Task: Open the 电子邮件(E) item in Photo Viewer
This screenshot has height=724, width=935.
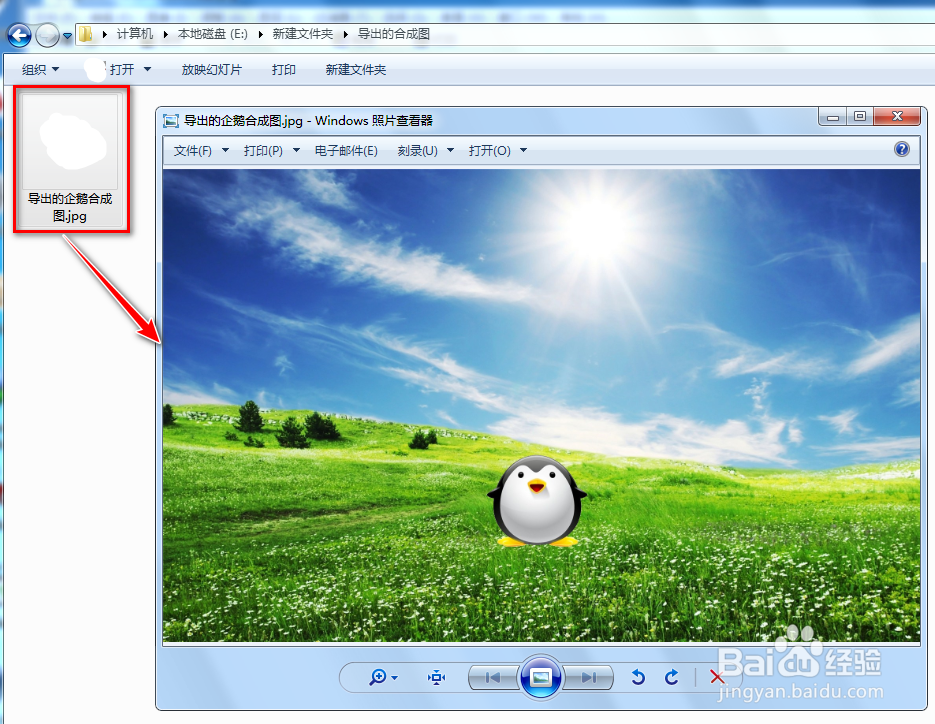Action: pos(346,151)
